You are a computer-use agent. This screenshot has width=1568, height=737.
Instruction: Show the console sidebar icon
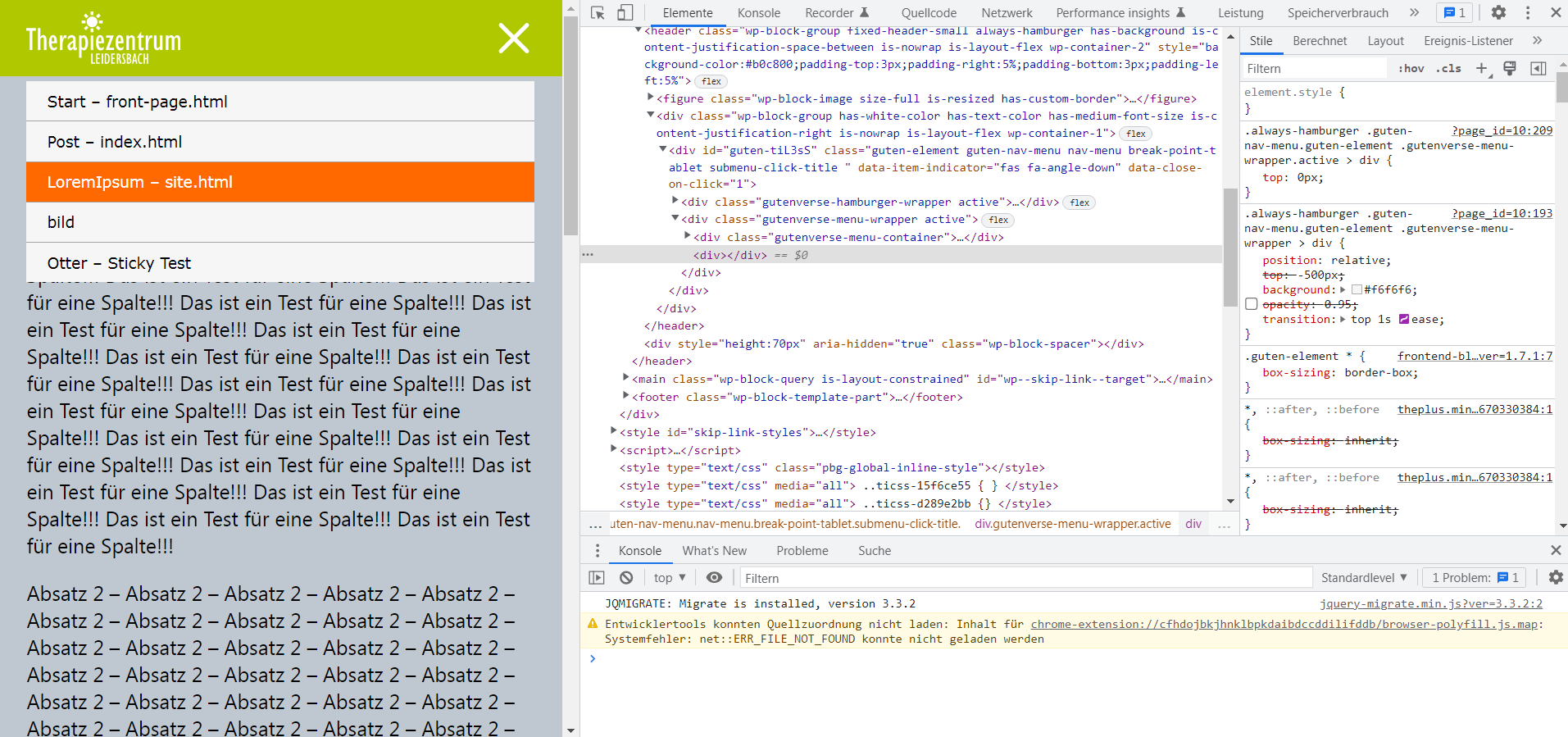[x=597, y=577]
